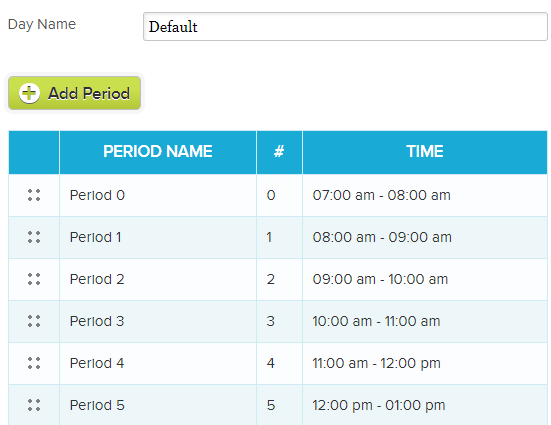Select the Period 0 name cell
551x425 pixels.
(x=158, y=195)
